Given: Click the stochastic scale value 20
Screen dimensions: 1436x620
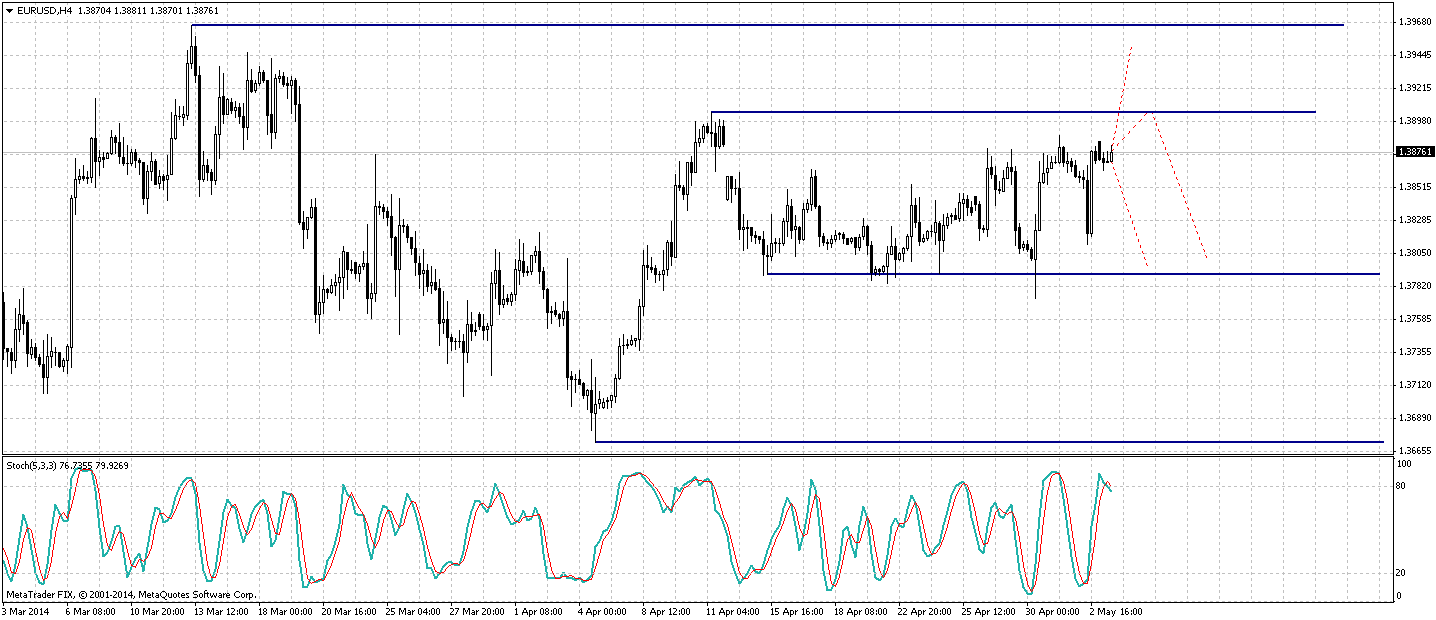Looking at the screenshot, I should (x=1402, y=573).
